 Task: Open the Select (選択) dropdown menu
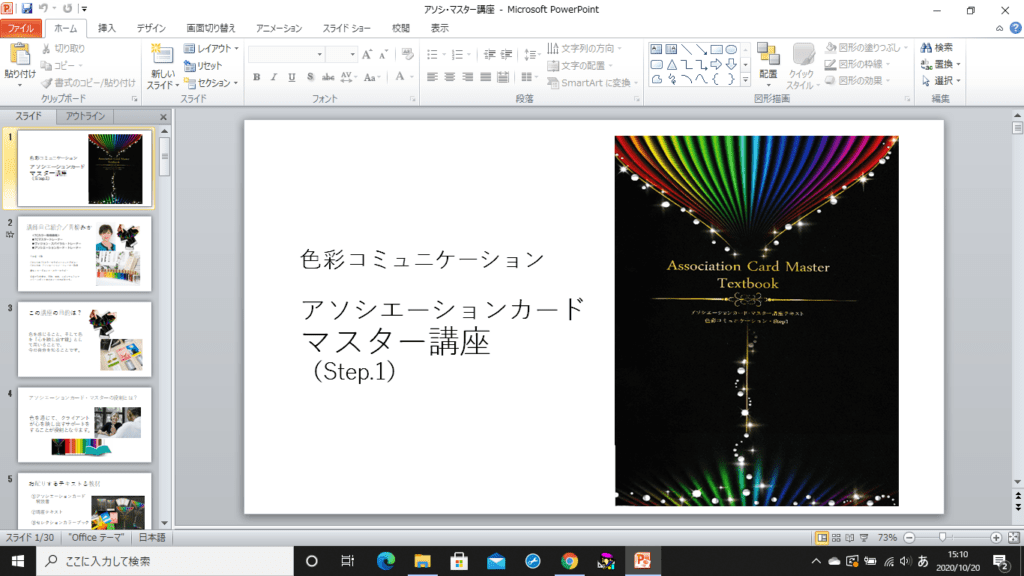[x=942, y=81]
